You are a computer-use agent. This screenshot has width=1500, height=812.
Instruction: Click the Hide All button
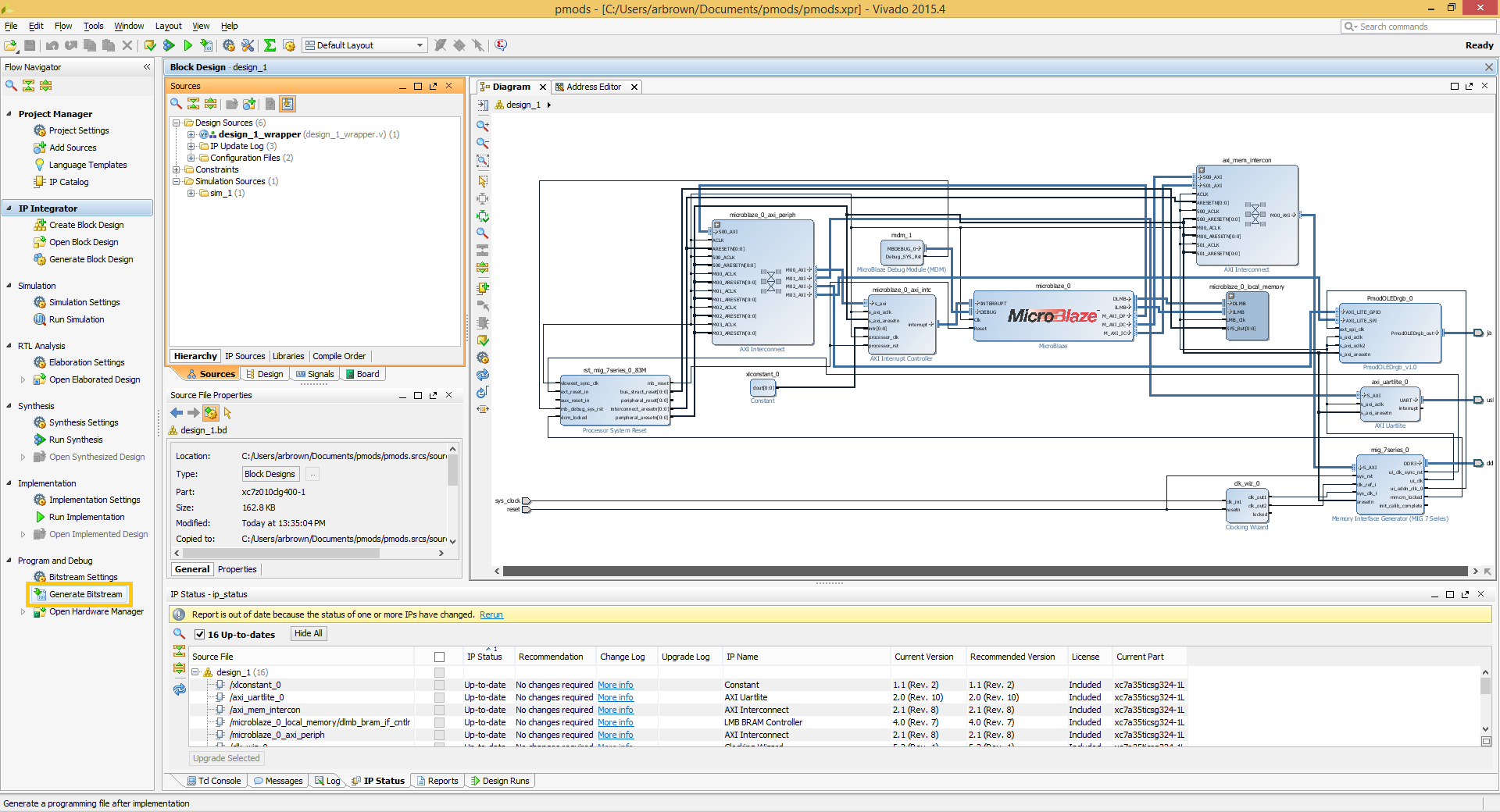pos(309,634)
